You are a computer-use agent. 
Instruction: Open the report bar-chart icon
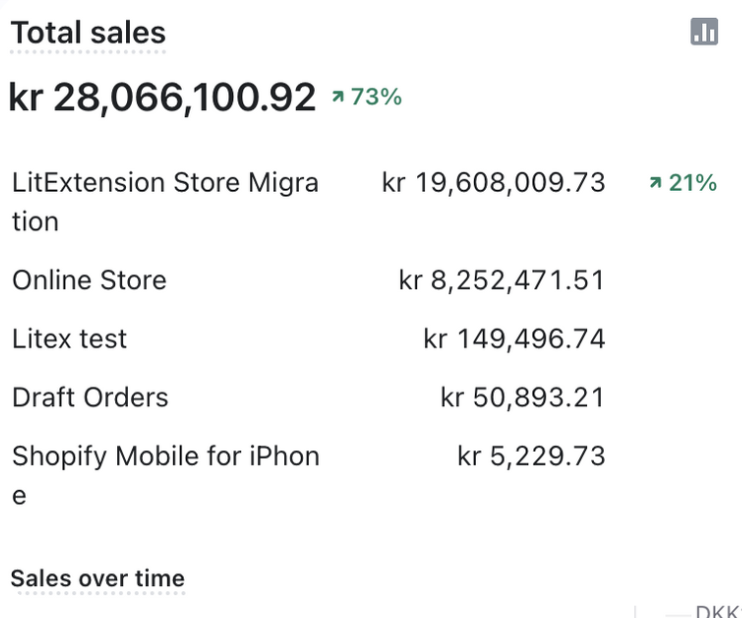point(704,32)
